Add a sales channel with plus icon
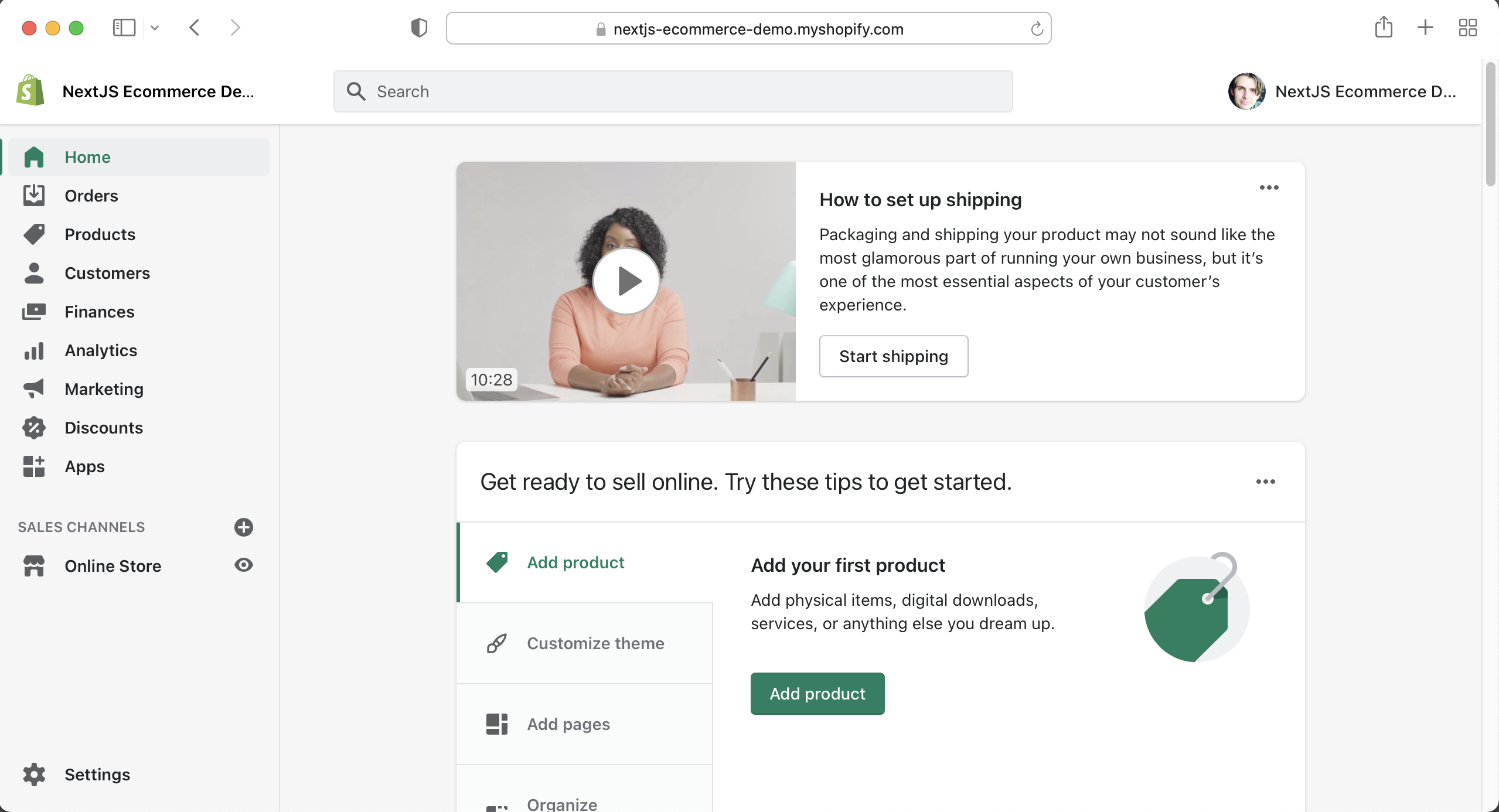The width and height of the screenshot is (1499, 812). coord(244,527)
